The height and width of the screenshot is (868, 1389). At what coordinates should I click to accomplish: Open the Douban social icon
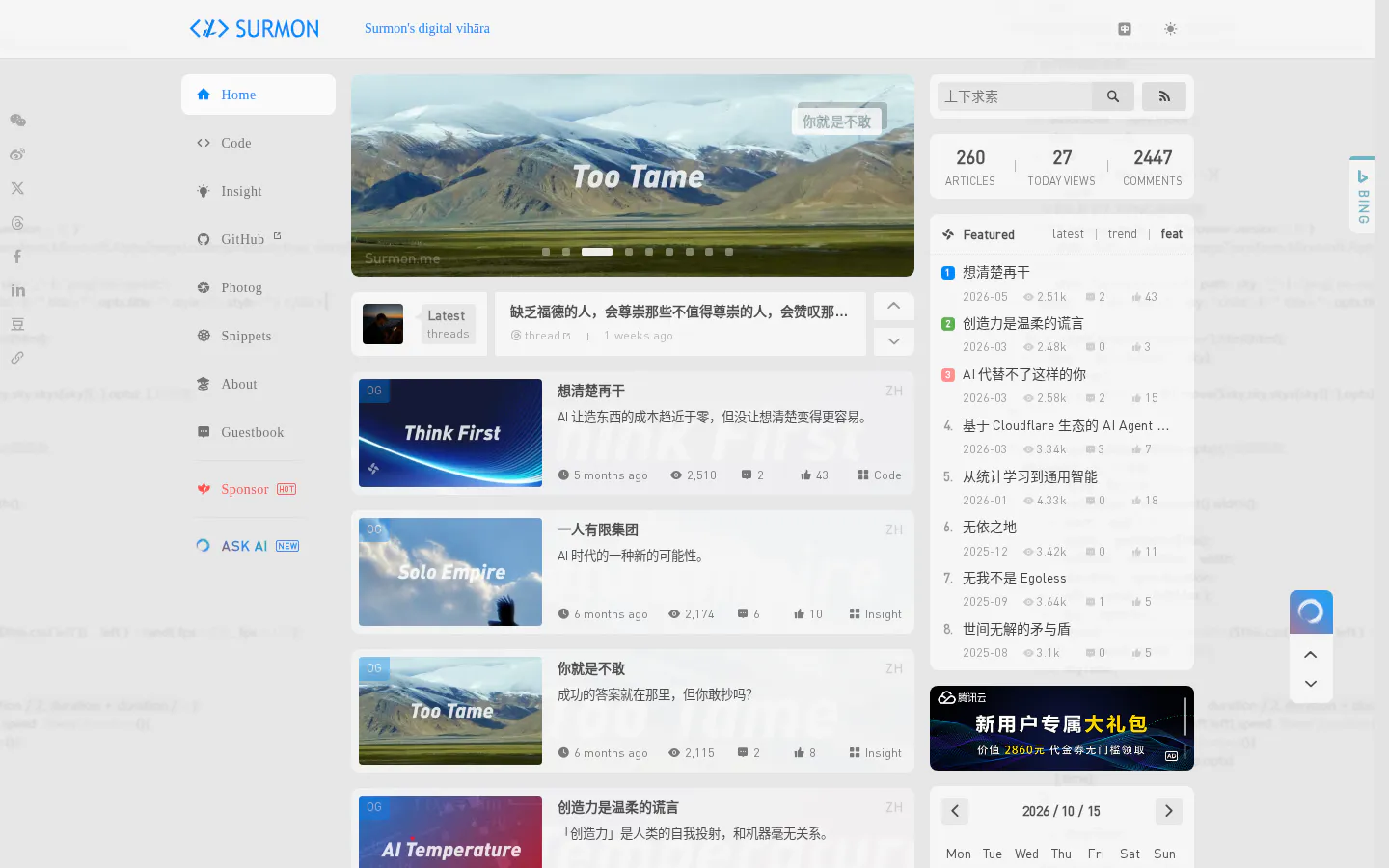17,324
